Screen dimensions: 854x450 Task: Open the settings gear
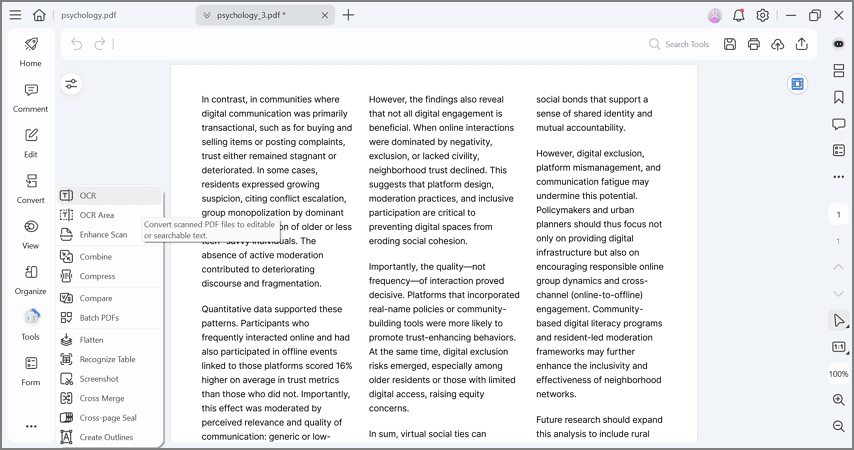pyautogui.click(x=762, y=15)
